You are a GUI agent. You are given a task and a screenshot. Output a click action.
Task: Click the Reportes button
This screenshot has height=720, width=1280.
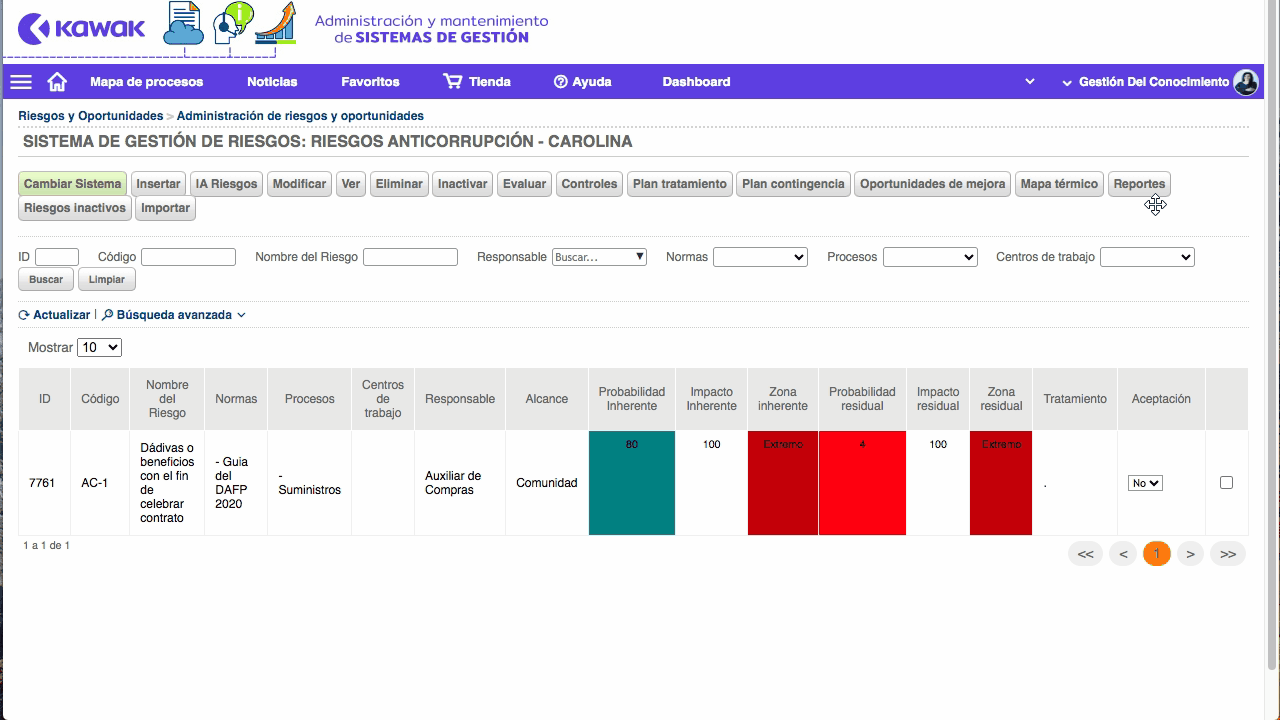[x=1139, y=184]
